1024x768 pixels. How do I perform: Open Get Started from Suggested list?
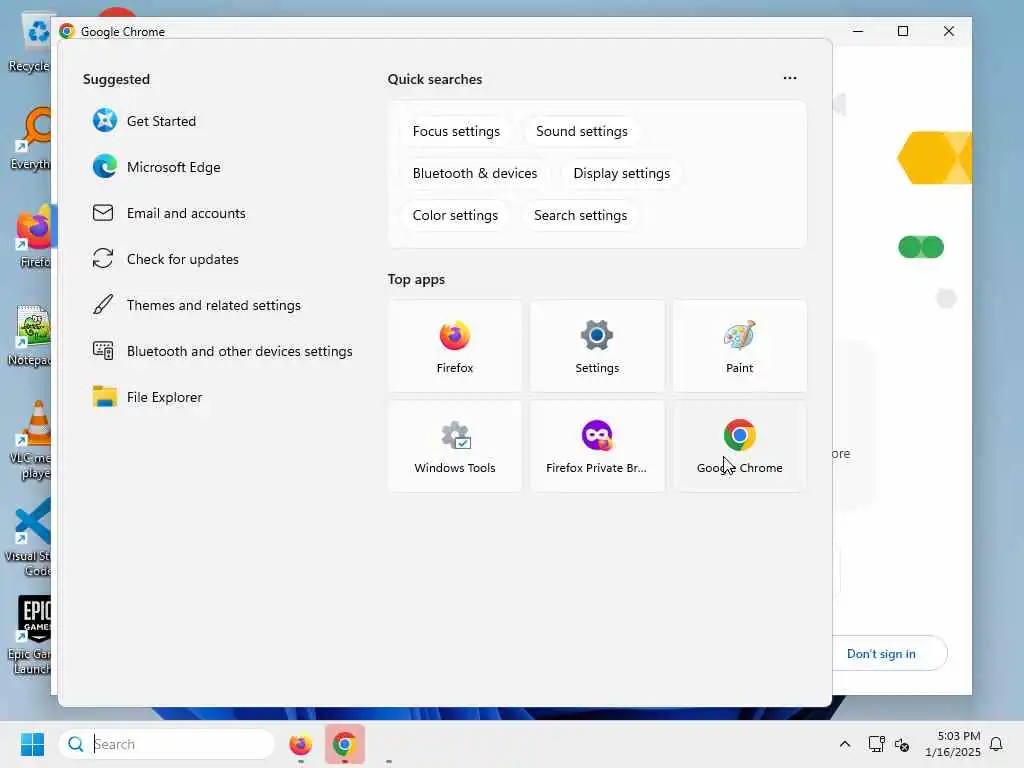pyautogui.click(x=144, y=121)
